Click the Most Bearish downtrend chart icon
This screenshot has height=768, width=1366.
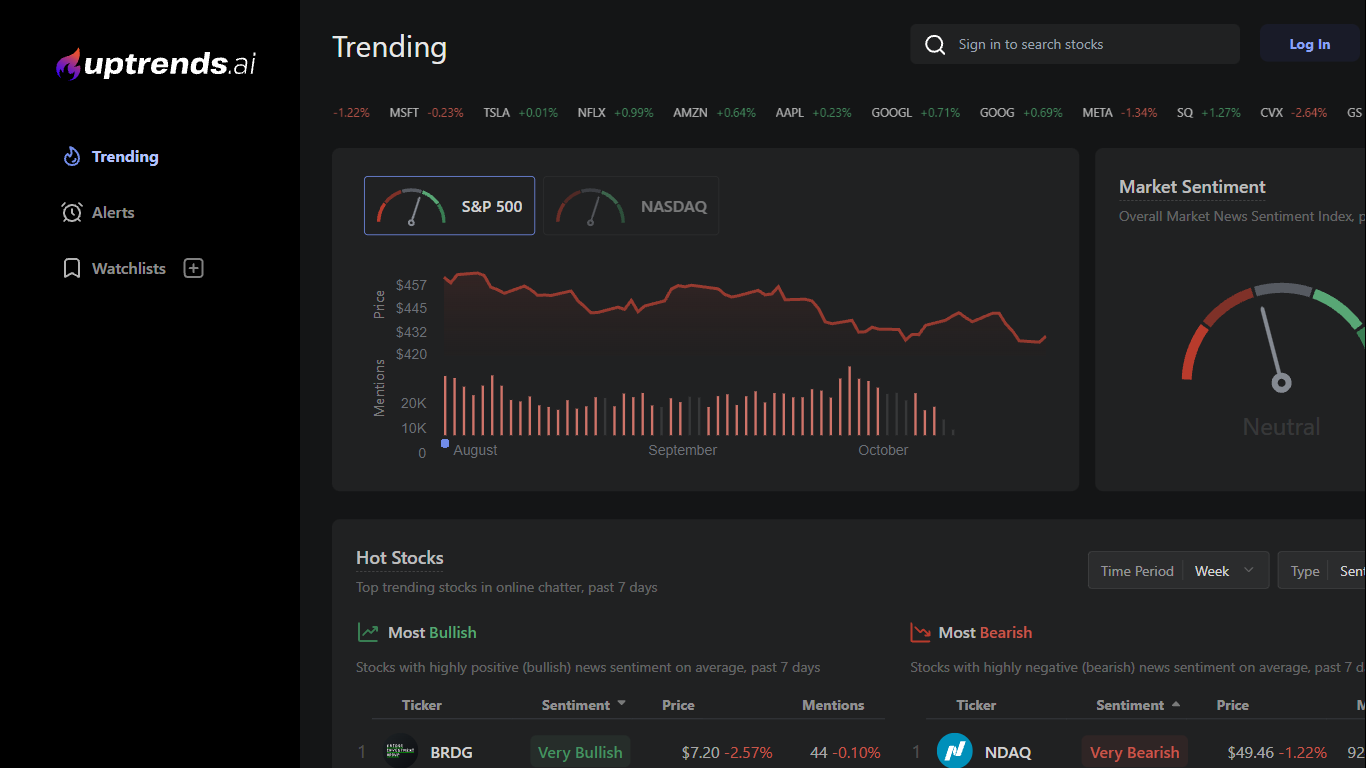pos(920,632)
